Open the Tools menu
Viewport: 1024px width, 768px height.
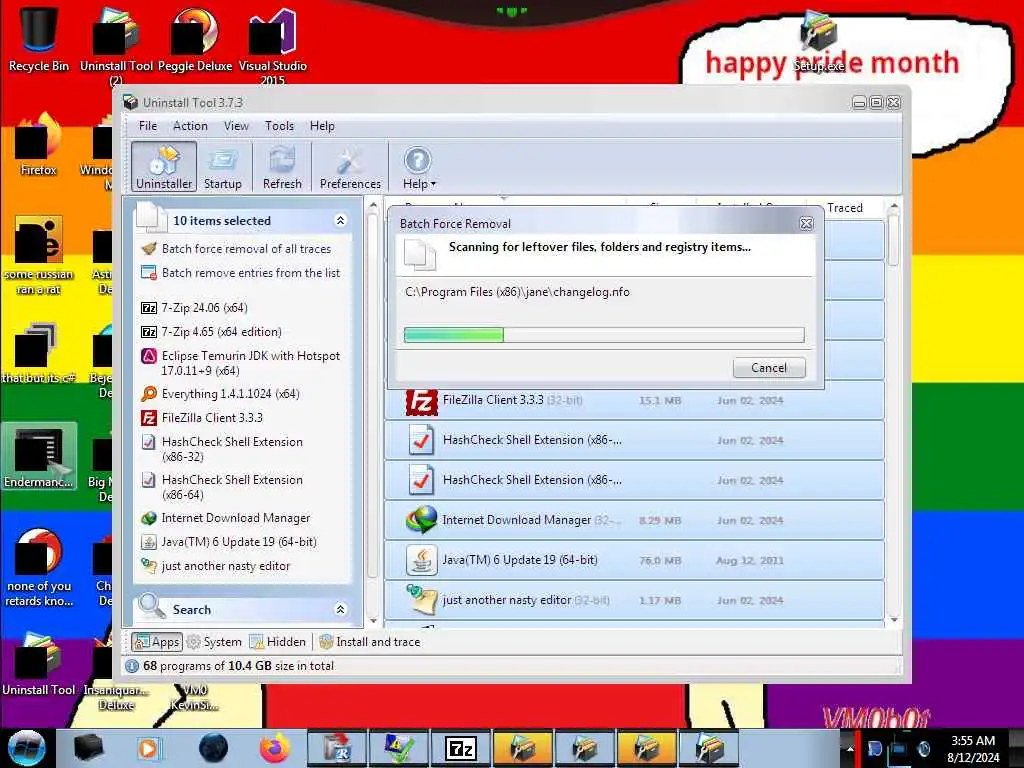(x=279, y=126)
